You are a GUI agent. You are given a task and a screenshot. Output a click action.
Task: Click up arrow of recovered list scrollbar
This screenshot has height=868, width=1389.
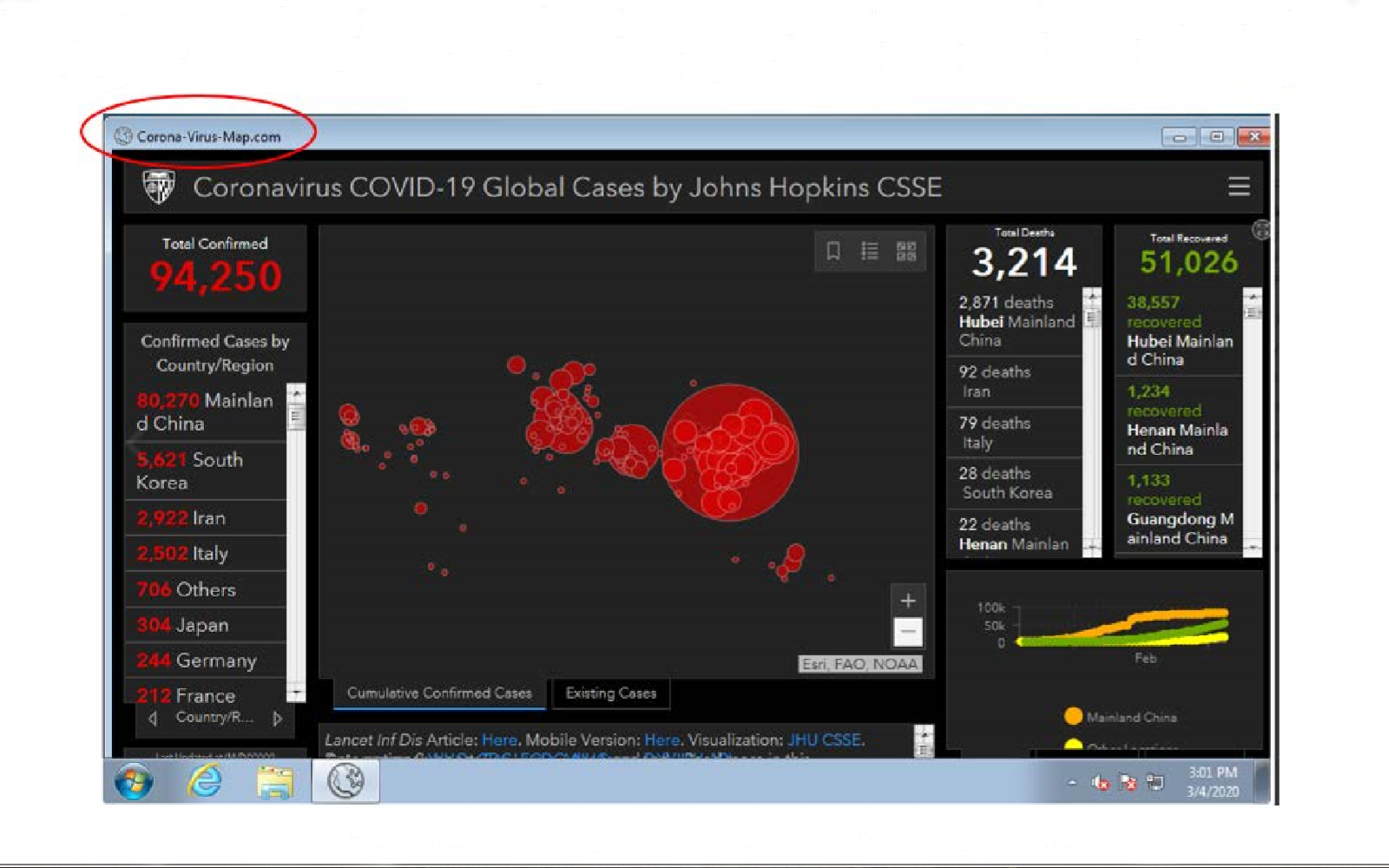1252,297
